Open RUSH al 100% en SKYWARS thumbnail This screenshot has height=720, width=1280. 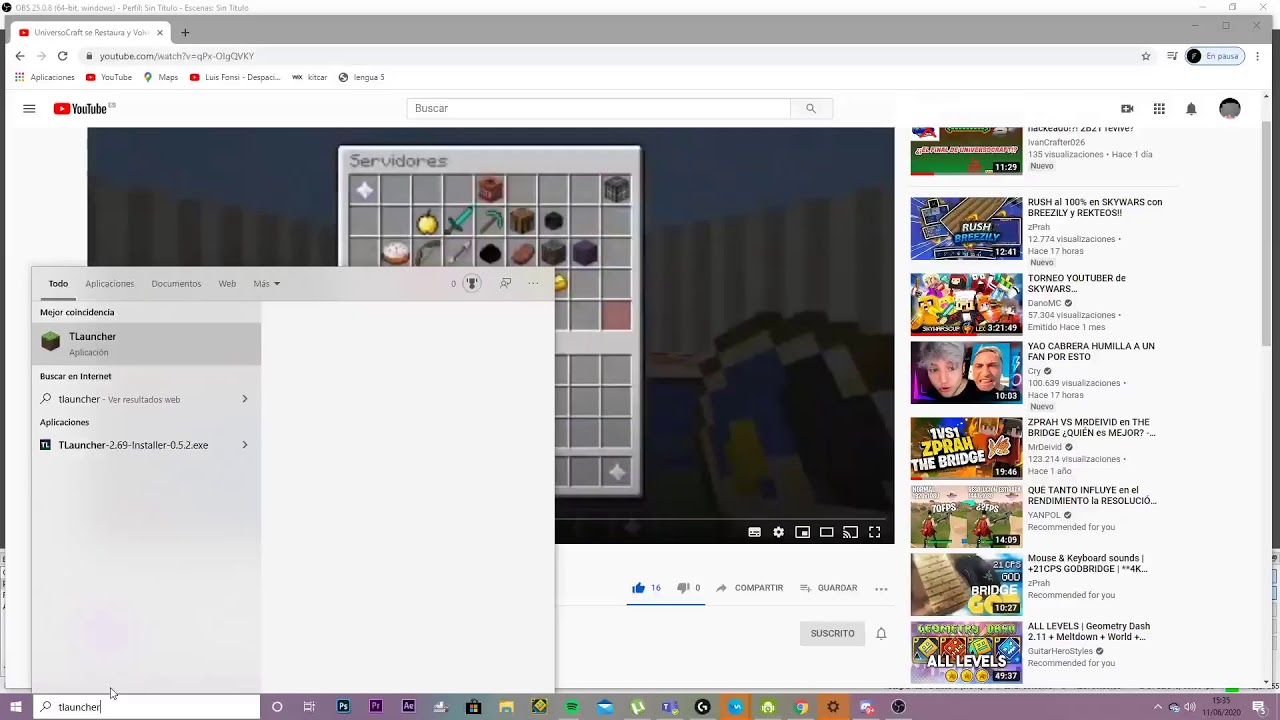tap(966, 228)
